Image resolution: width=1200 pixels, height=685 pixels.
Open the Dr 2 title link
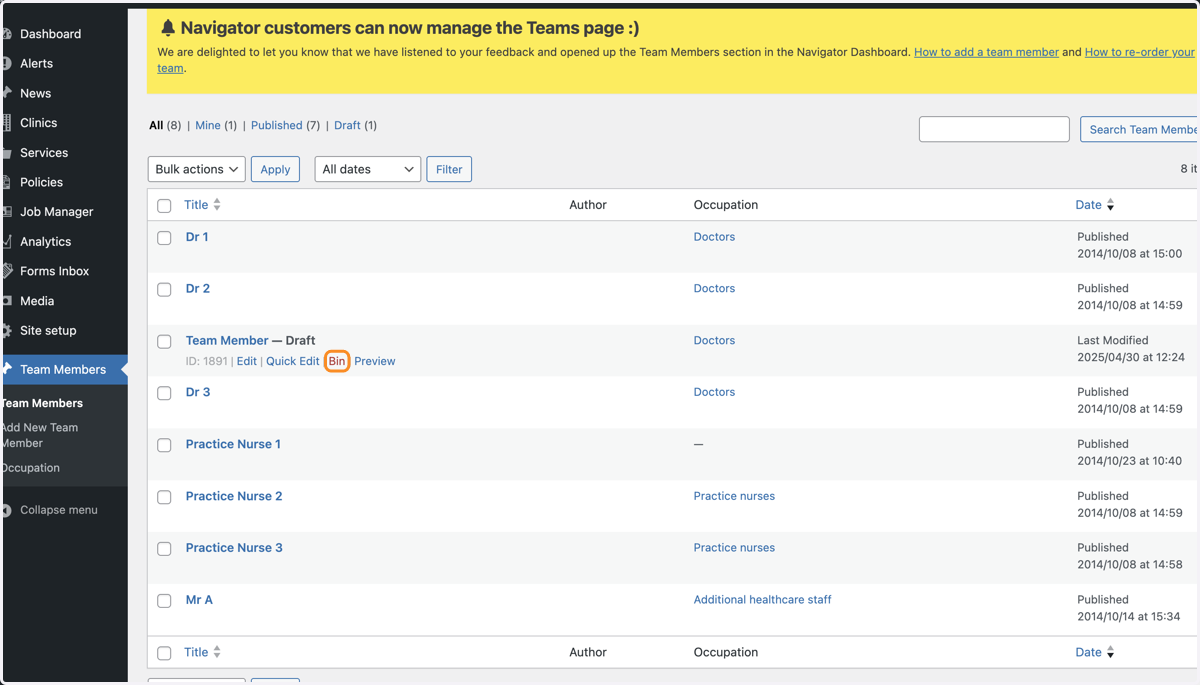pyautogui.click(x=198, y=288)
